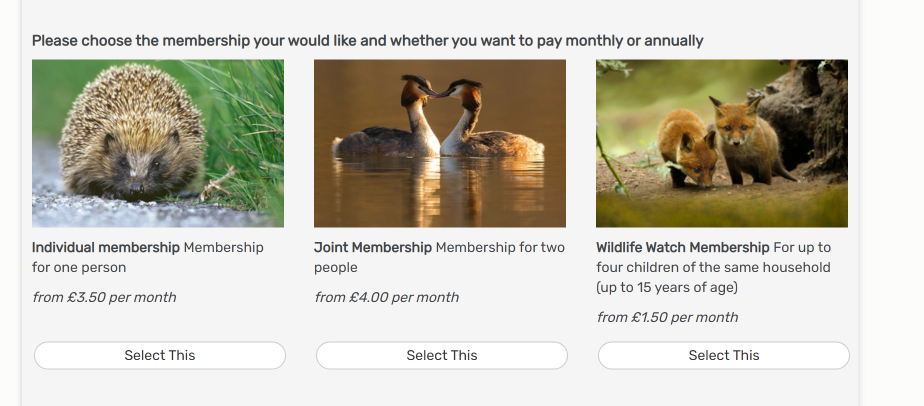This screenshot has width=924, height=406.
Task: Select This for Individual membership
Action: pyautogui.click(x=160, y=355)
